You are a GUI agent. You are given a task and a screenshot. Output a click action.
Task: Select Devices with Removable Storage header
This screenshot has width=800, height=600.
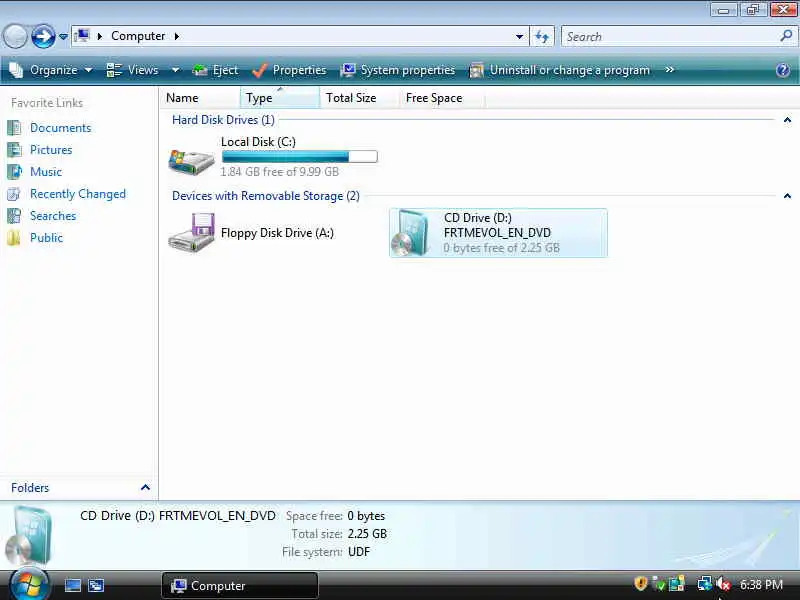(266, 196)
